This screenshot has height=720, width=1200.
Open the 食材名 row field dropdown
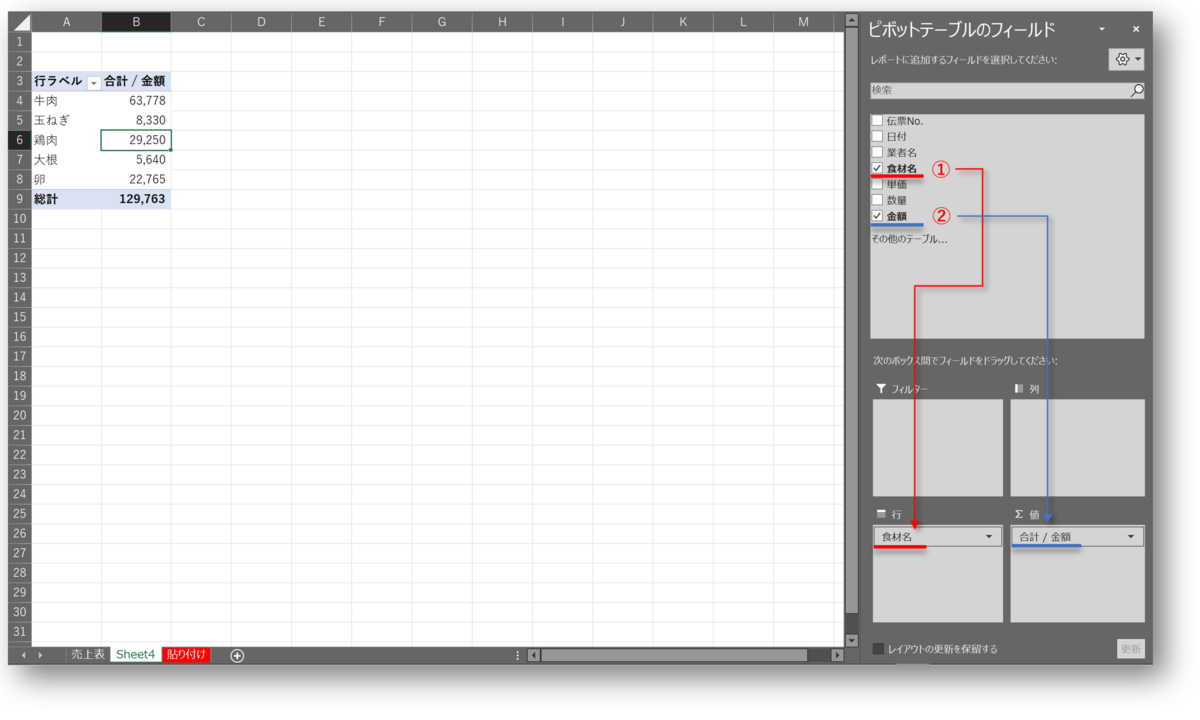(x=989, y=537)
